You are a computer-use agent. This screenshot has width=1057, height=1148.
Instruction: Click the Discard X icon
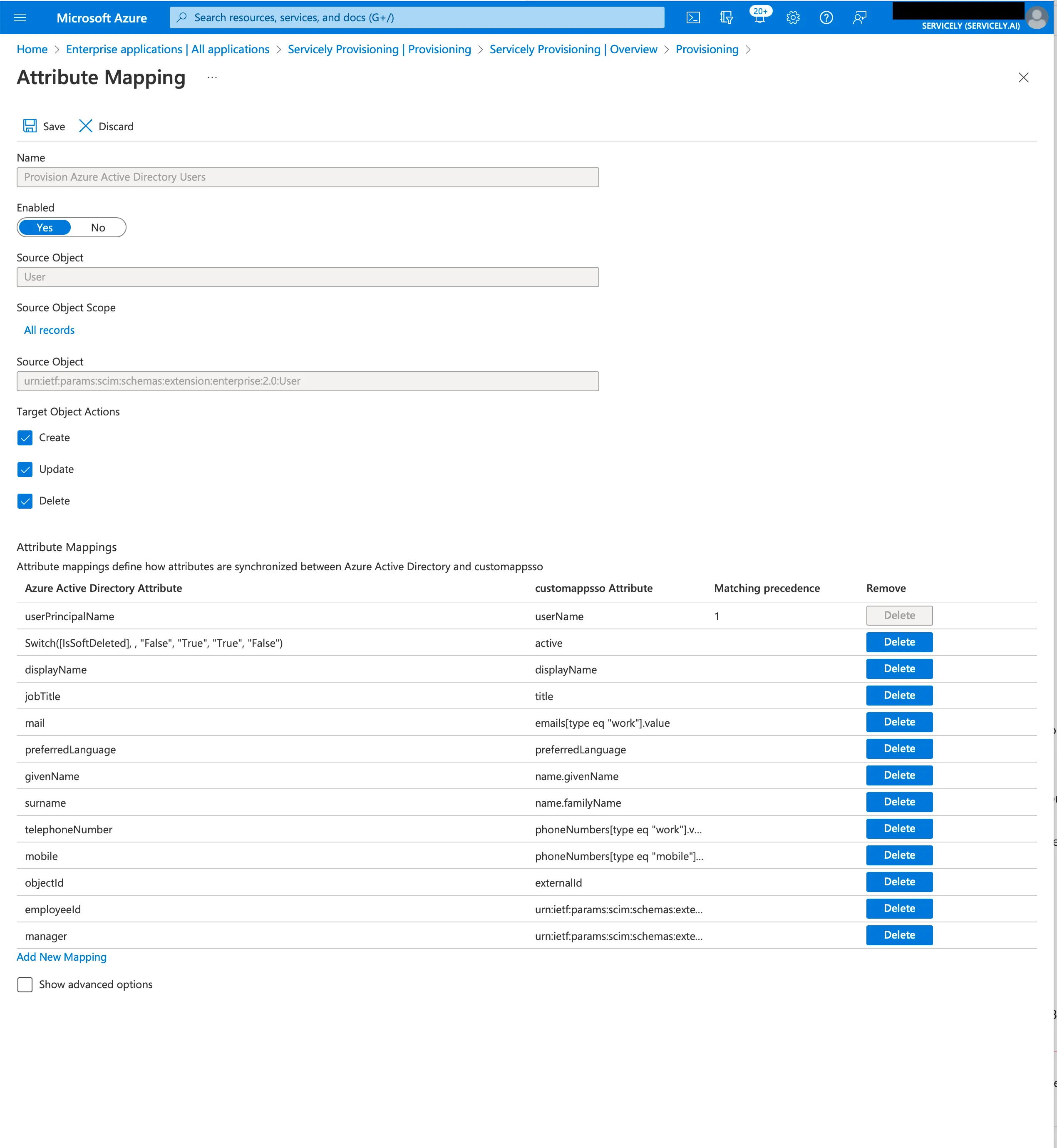point(85,126)
